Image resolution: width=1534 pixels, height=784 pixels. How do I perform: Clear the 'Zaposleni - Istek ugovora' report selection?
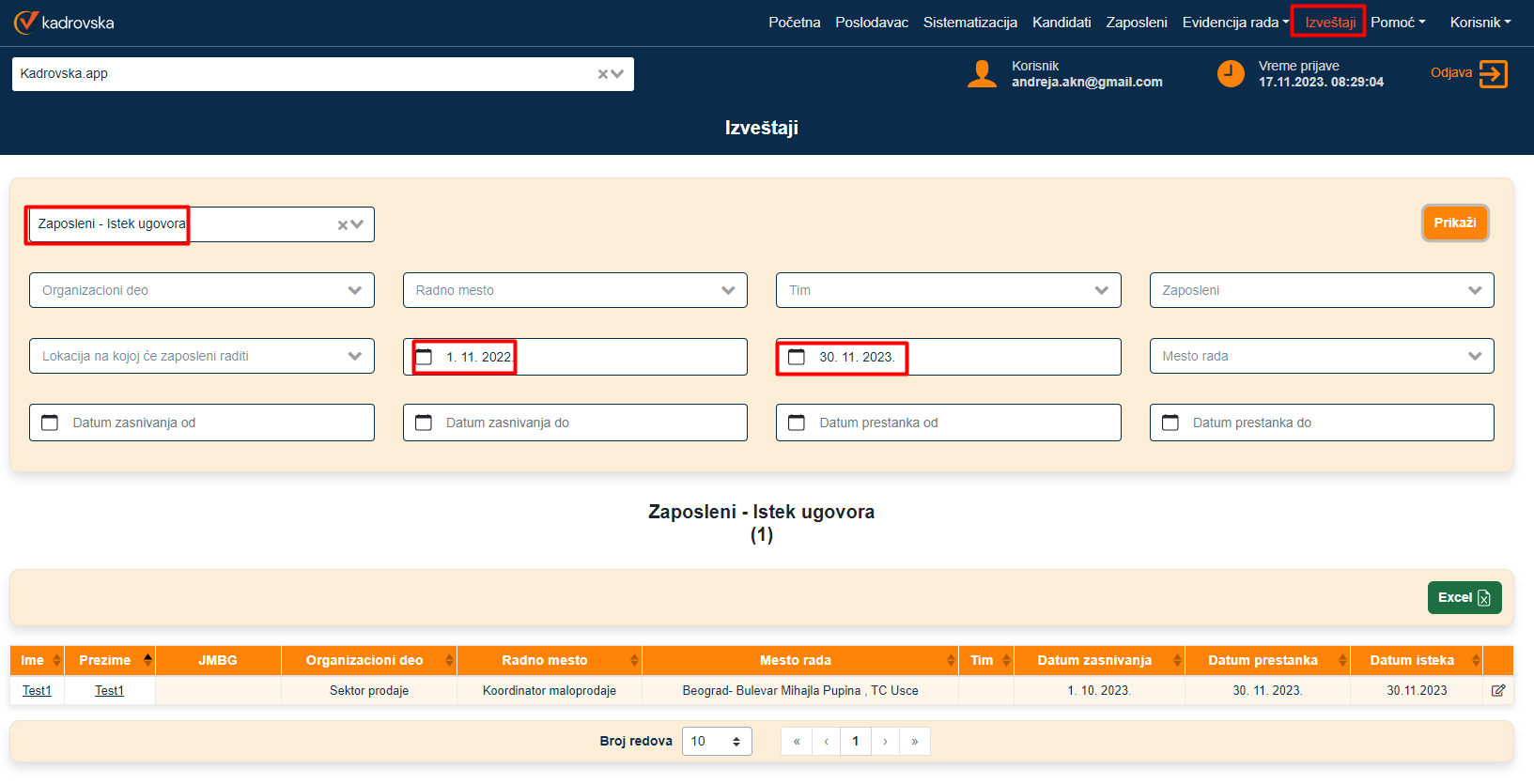[343, 224]
